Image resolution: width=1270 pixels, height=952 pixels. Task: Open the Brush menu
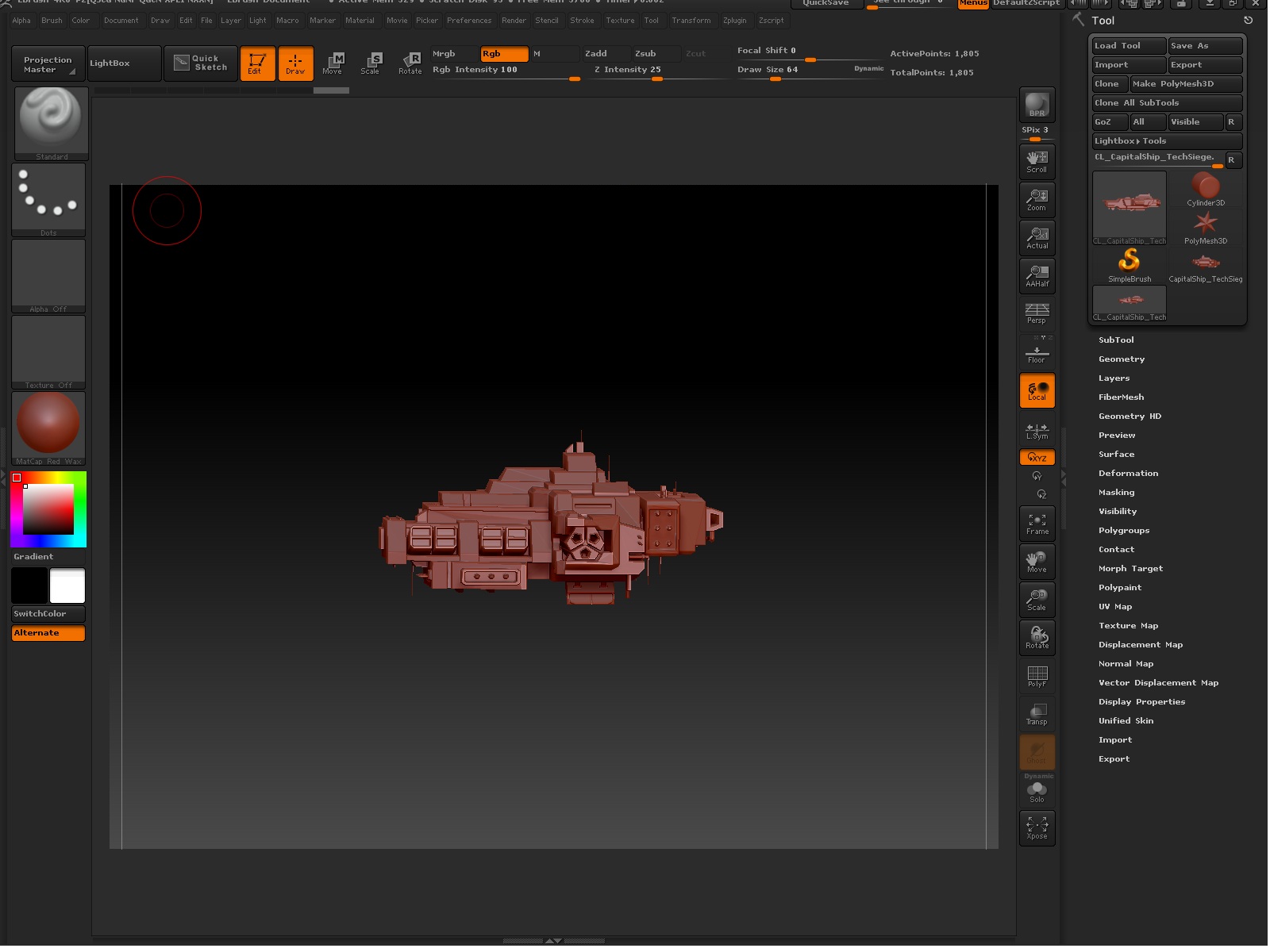pos(52,21)
